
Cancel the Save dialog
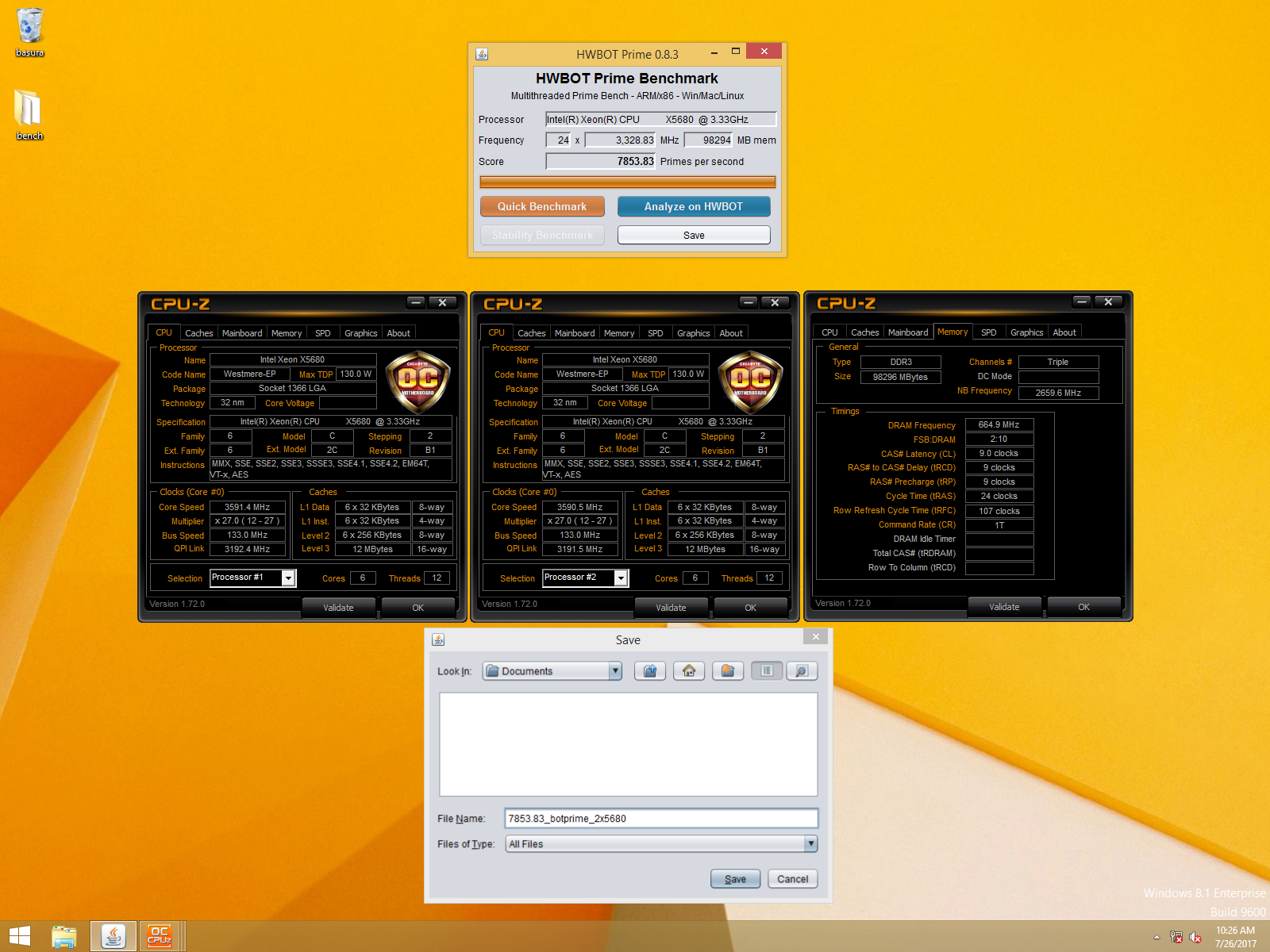[792, 879]
